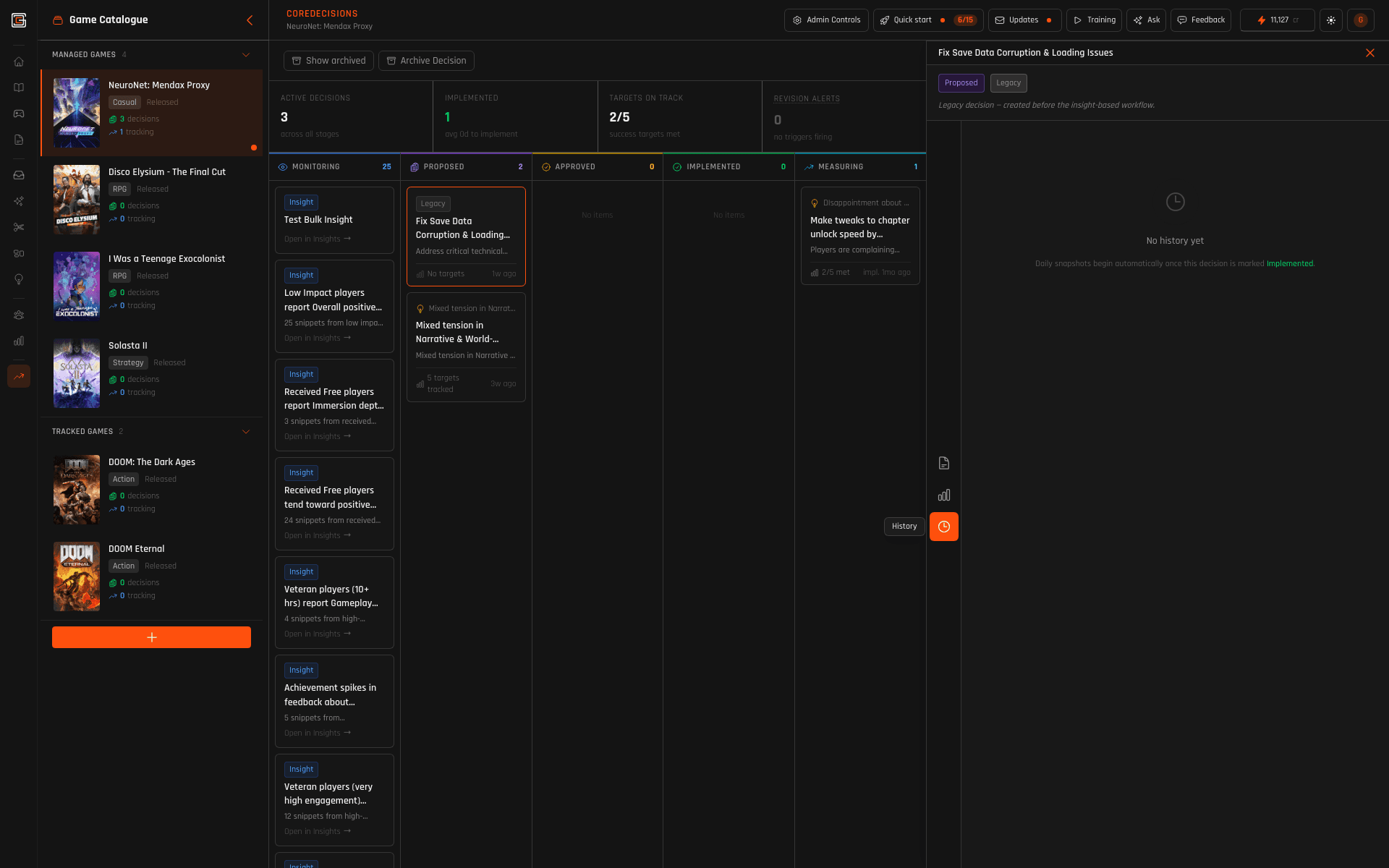Open the gamepad icon in sidebar

(19, 114)
